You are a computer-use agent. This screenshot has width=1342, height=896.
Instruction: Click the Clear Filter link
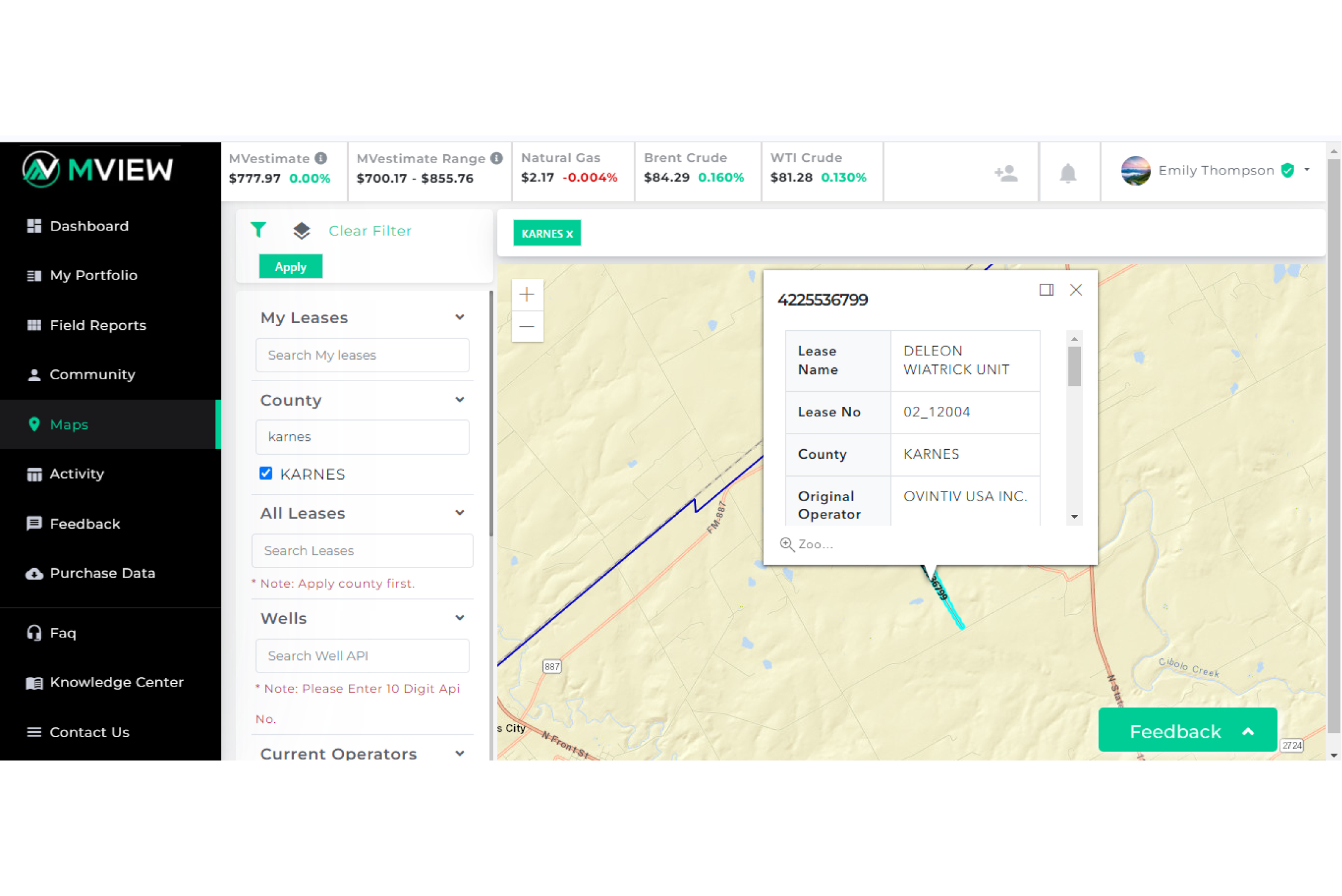coord(369,231)
